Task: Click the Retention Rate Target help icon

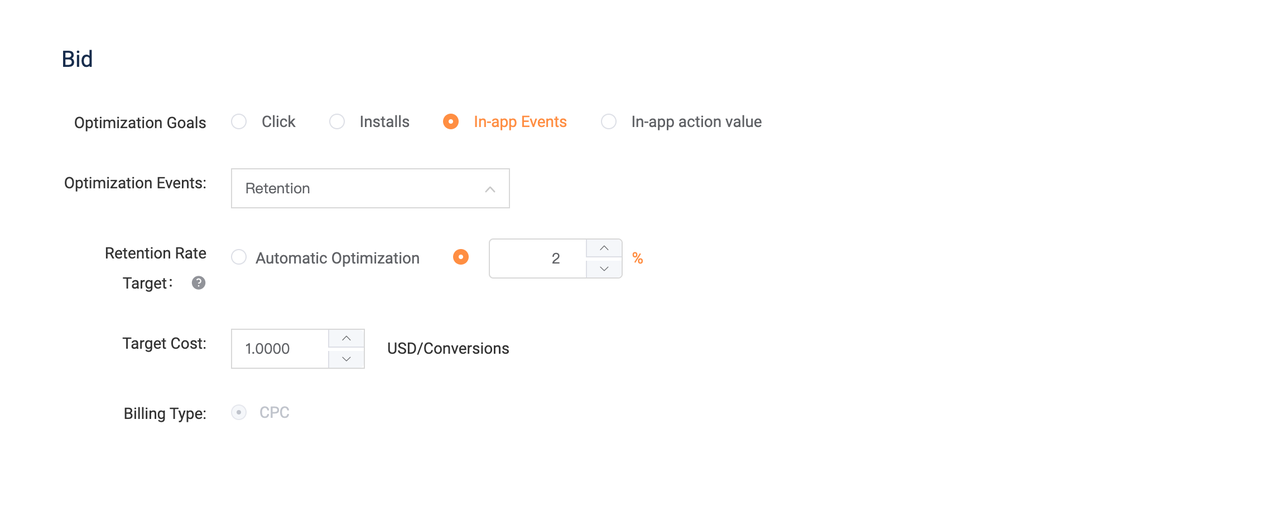Action: (199, 283)
